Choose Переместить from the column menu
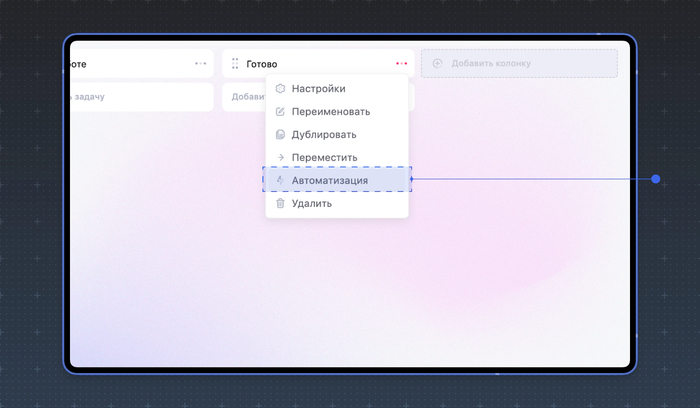 pos(324,157)
